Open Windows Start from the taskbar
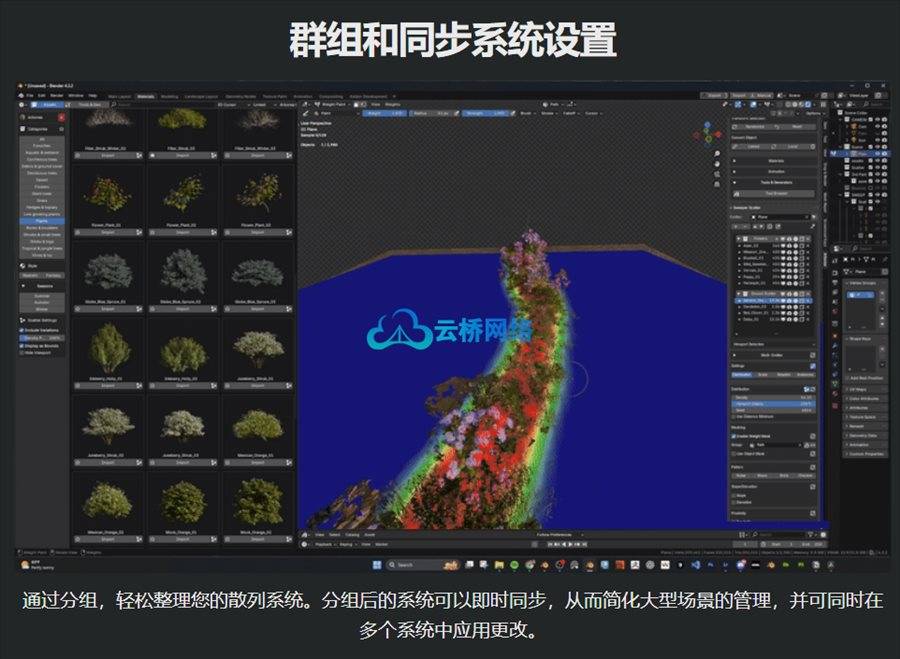This screenshot has height=659, width=900. (377, 565)
